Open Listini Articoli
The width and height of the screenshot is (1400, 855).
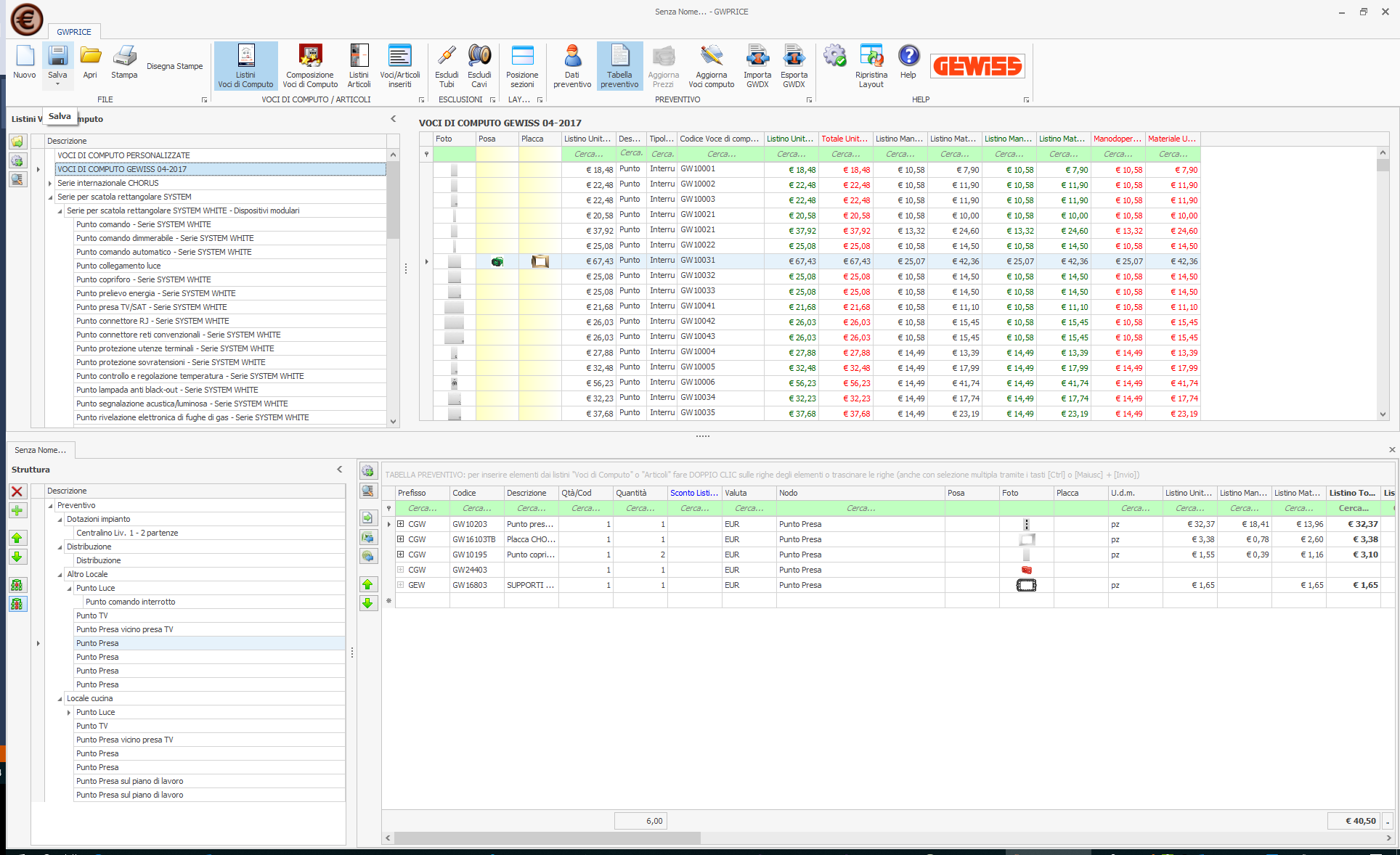pos(359,66)
